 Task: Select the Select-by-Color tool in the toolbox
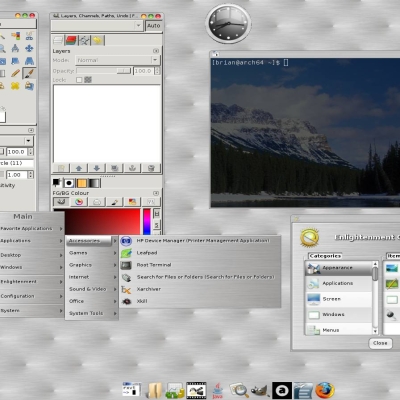[x=15, y=36]
